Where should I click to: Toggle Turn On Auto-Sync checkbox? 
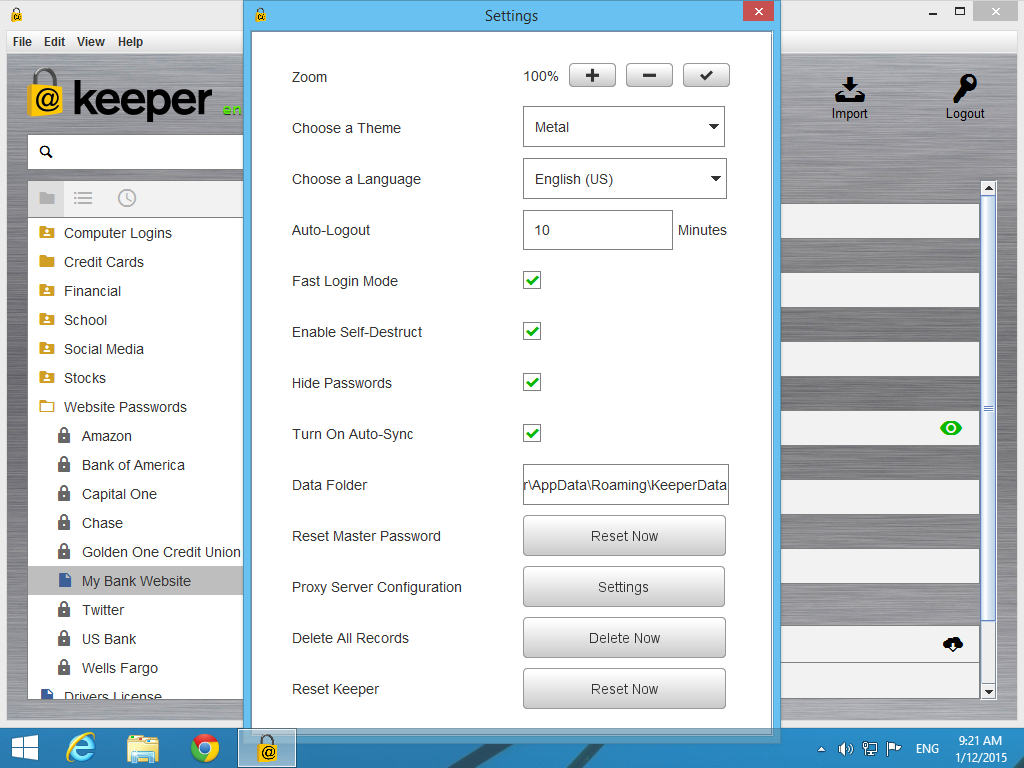[532, 434]
